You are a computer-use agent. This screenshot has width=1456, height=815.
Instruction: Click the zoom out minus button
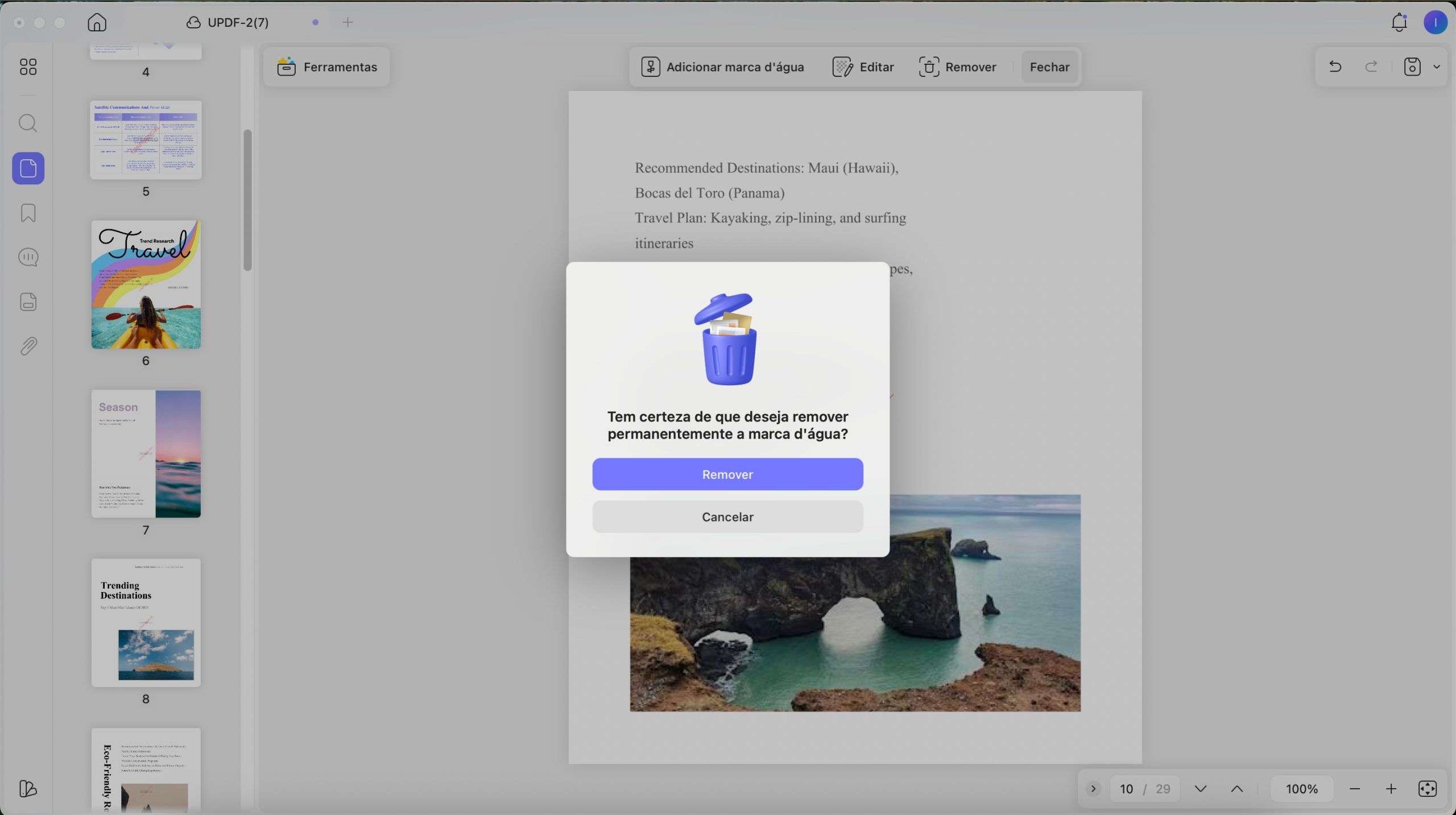point(1355,788)
